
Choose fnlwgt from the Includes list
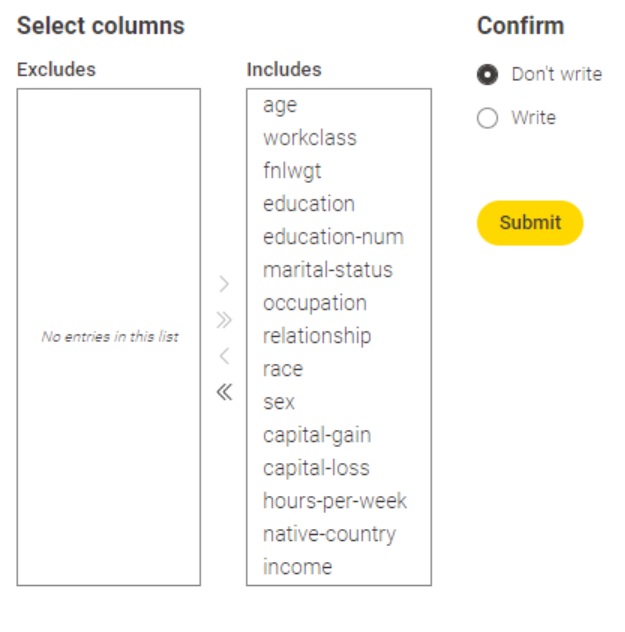pyautogui.click(x=292, y=171)
